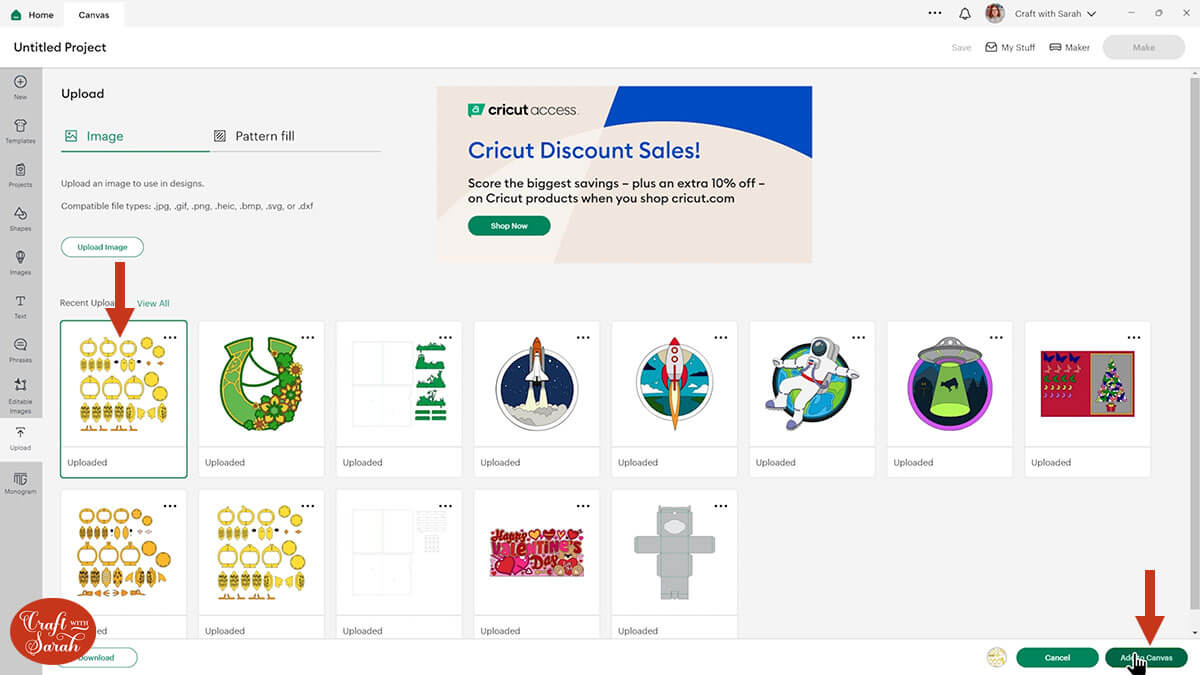
Task: Click the View All link
Action: tap(153, 303)
